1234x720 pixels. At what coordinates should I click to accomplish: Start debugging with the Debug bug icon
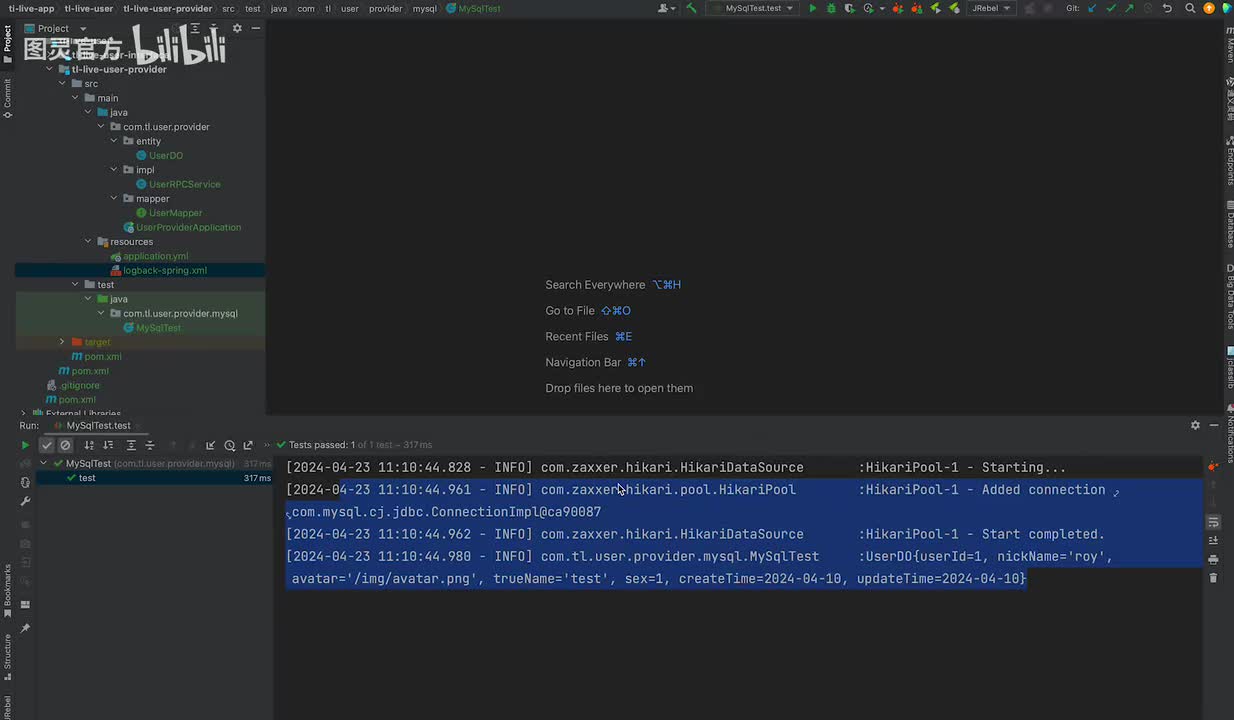[x=830, y=8]
